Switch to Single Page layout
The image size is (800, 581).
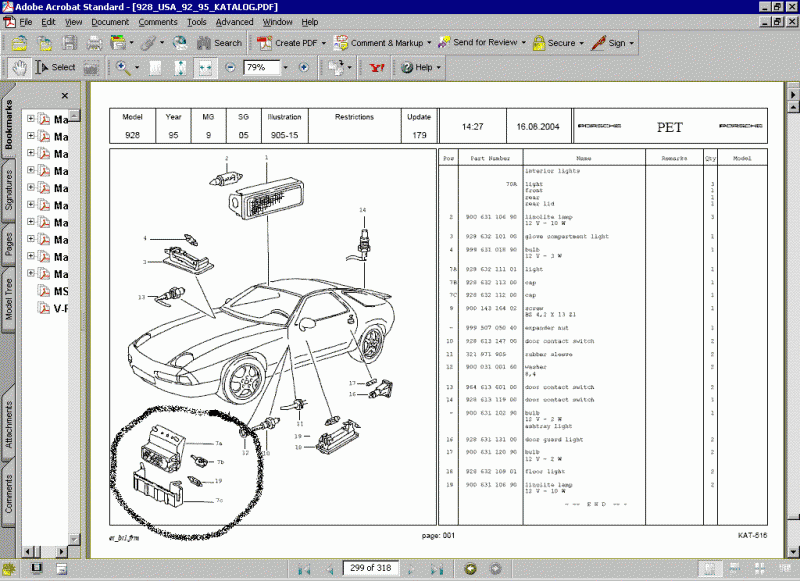tap(710, 569)
